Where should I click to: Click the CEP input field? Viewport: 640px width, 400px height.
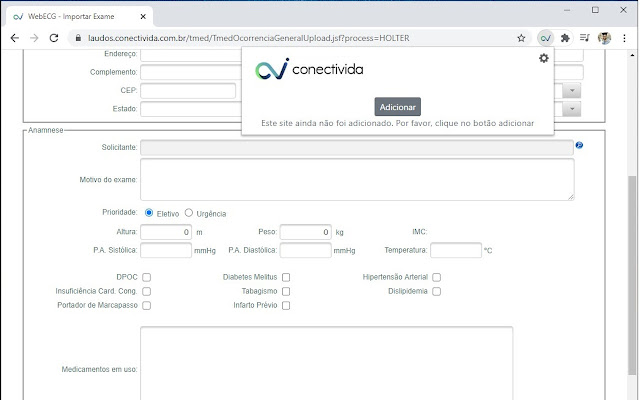[x=188, y=91]
